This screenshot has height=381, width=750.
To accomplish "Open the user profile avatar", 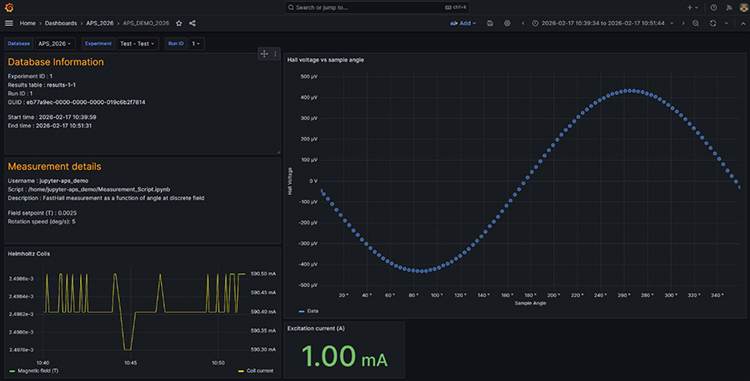I will [x=744, y=7].
